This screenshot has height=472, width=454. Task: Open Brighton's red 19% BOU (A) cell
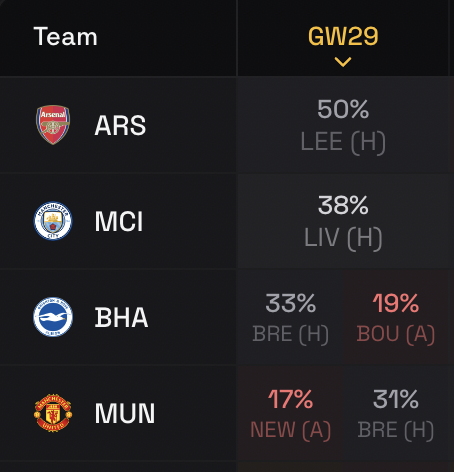pyautogui.click(x=396, y=317)
